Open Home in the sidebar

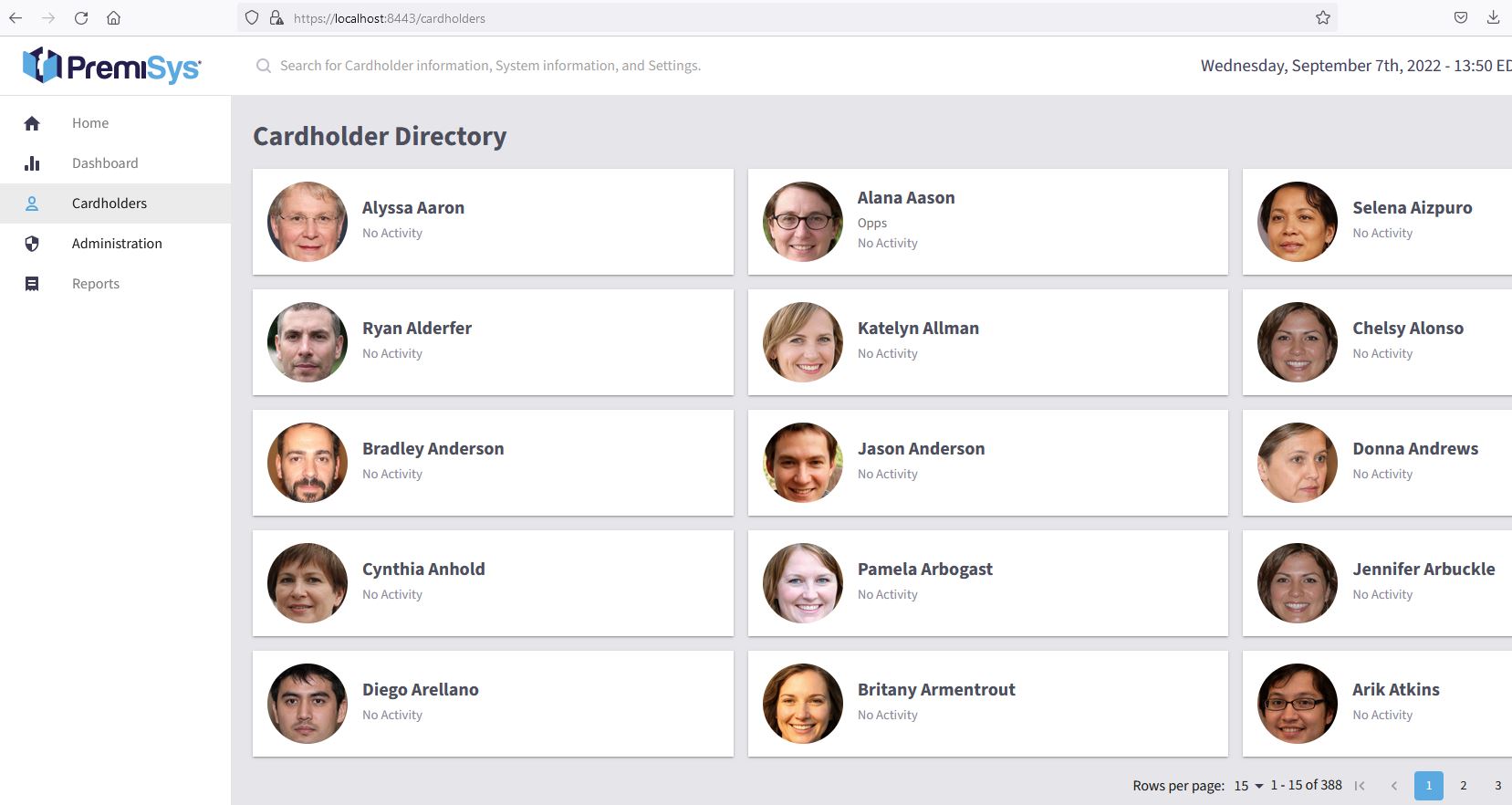coord(115,123)
